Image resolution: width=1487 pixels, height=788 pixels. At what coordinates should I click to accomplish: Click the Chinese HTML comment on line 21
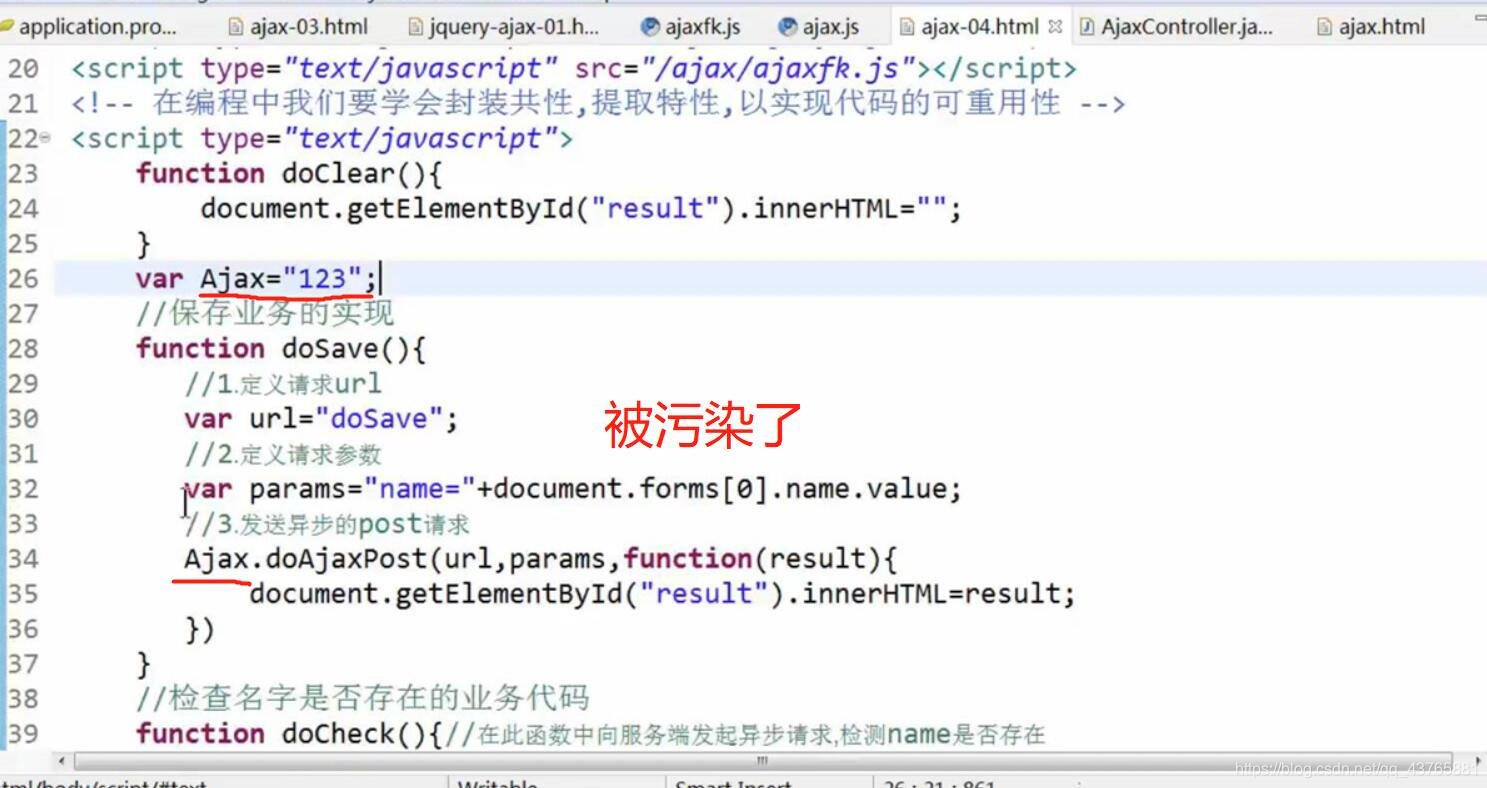click(598, 103)
